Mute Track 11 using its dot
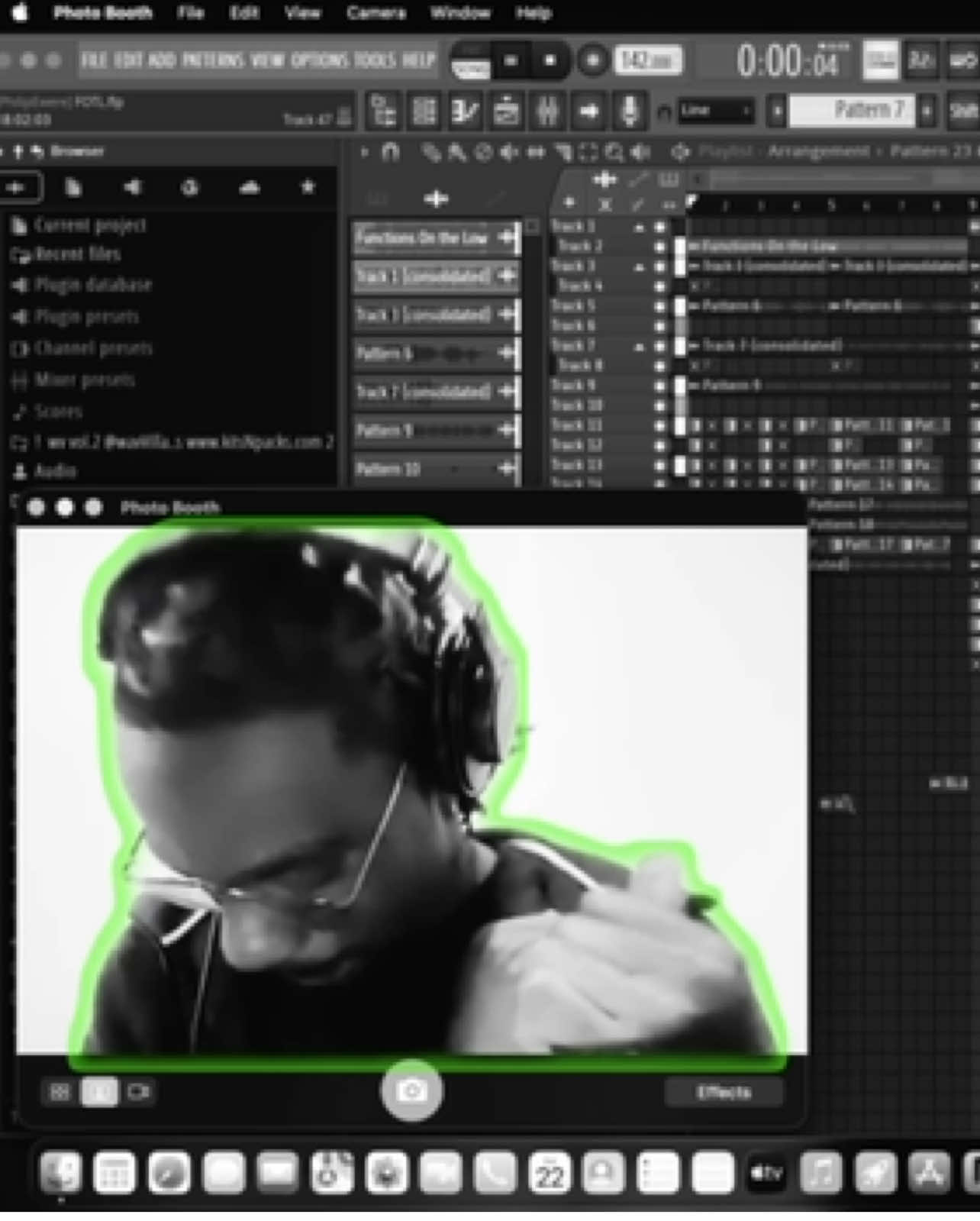 (659, 425)
